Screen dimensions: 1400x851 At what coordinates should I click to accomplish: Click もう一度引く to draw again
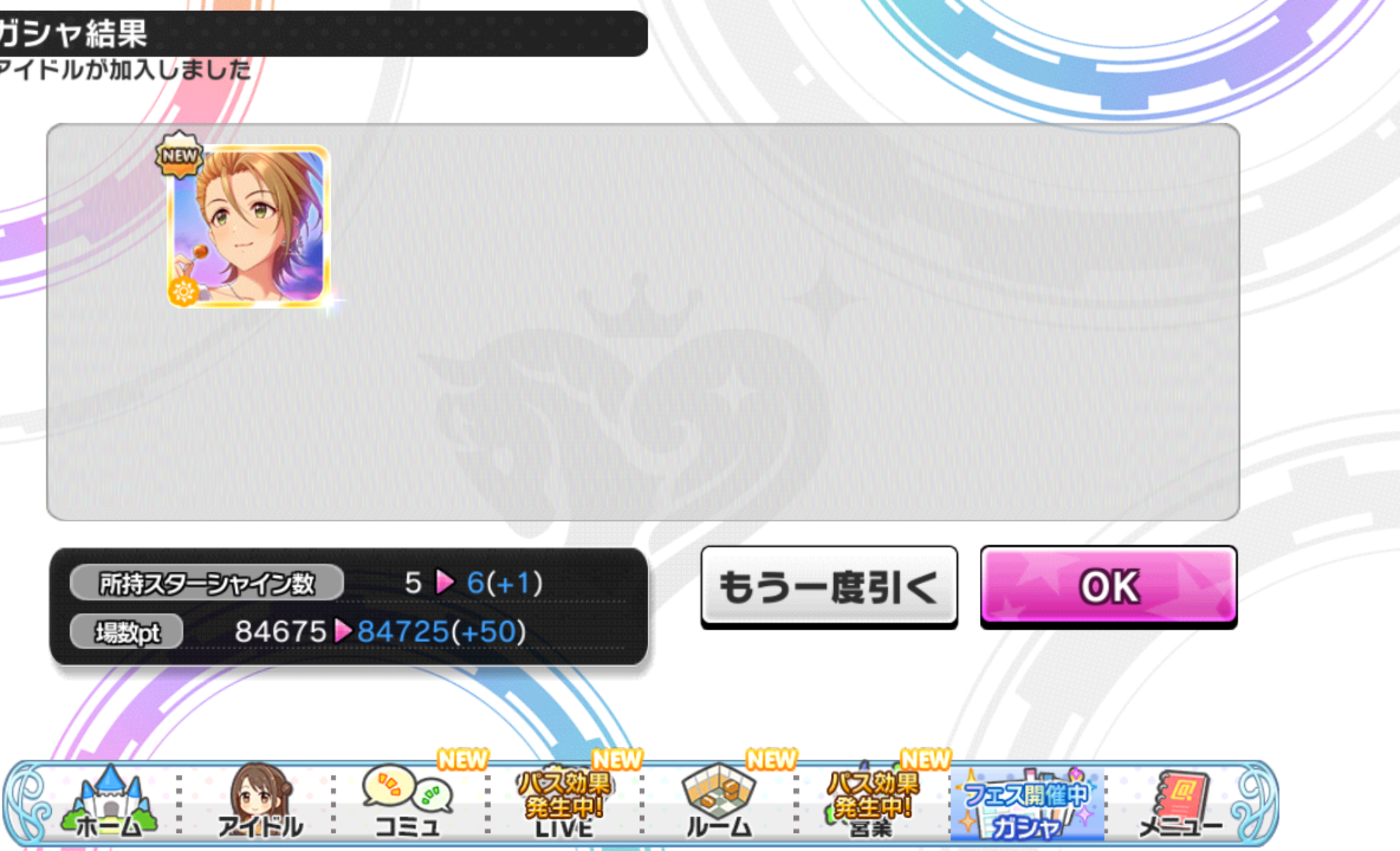click(x=828, y=587)
